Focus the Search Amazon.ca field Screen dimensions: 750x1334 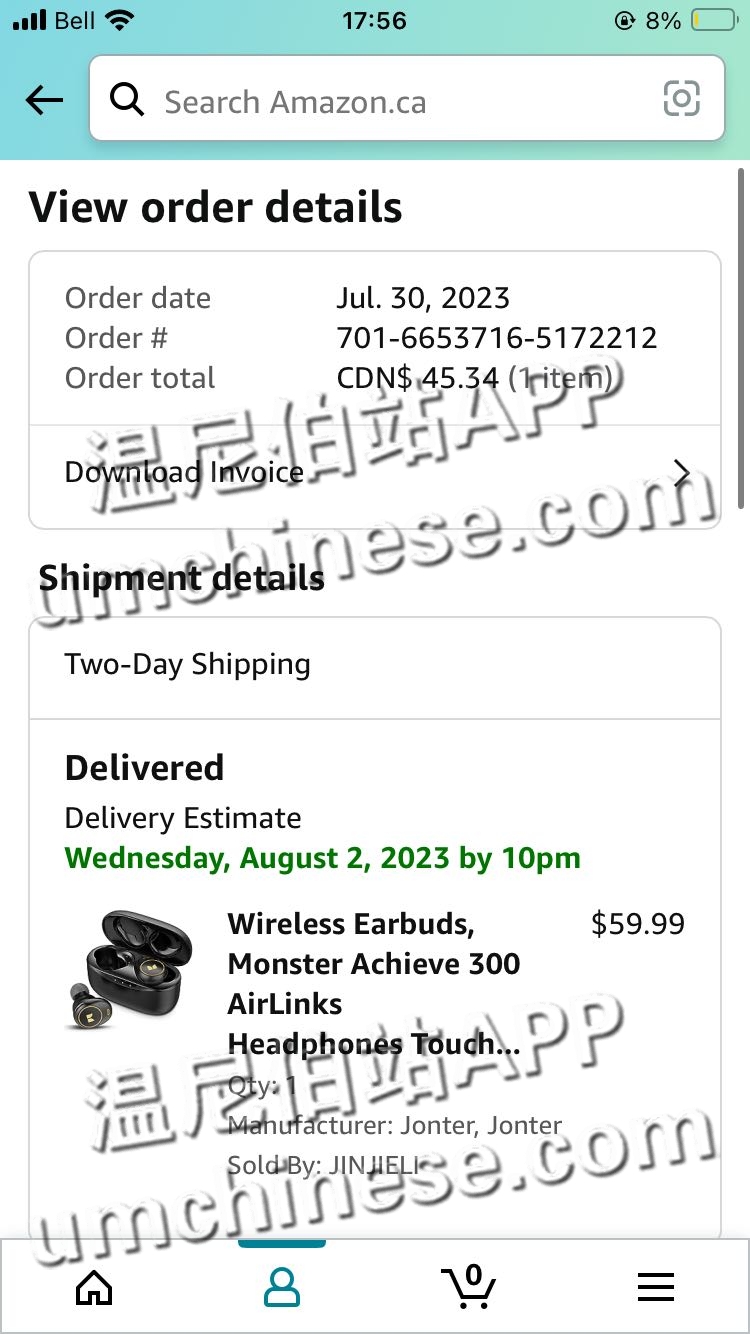(407, 98)
